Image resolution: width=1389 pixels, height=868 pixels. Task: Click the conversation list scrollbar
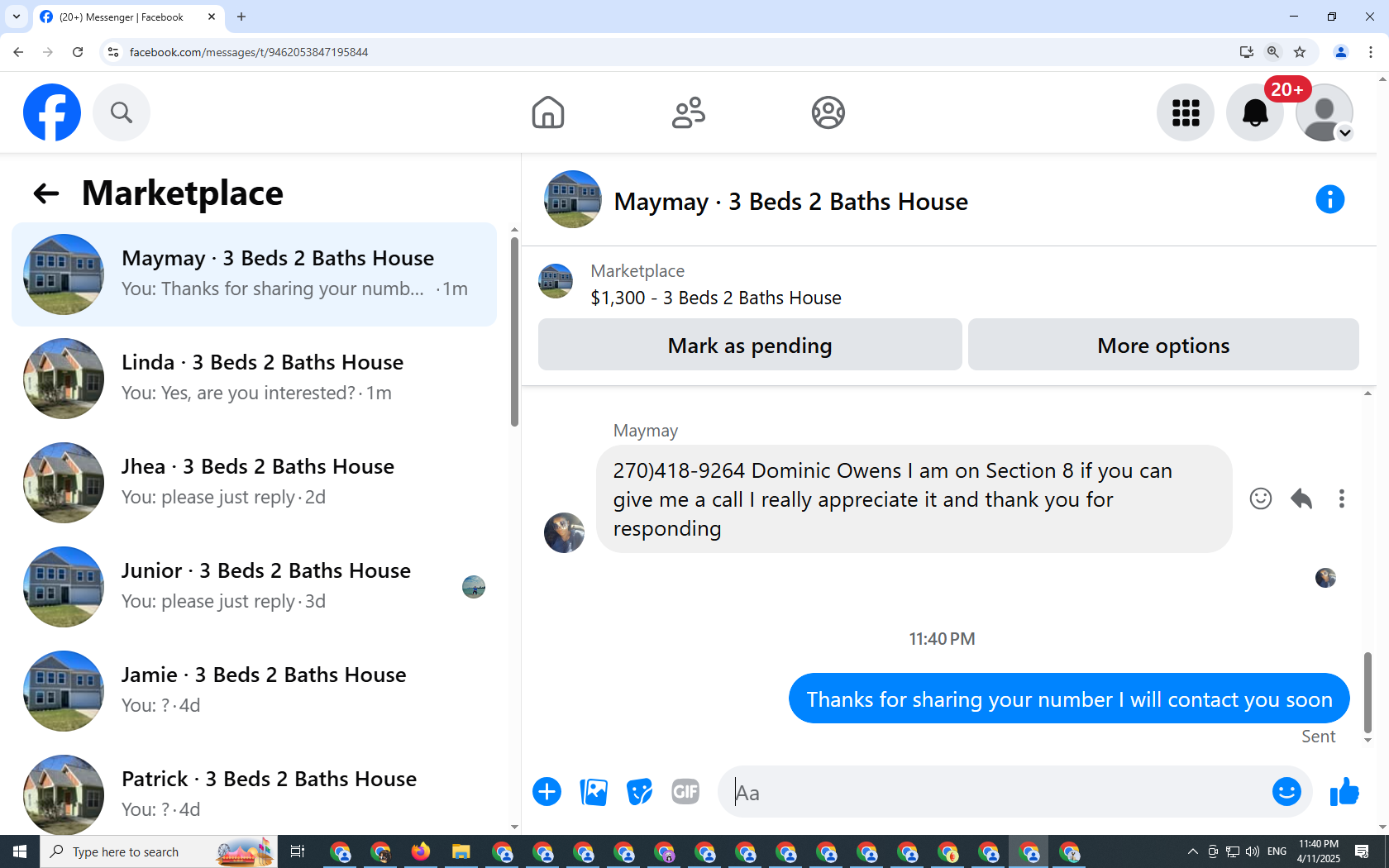pos(514,331)
